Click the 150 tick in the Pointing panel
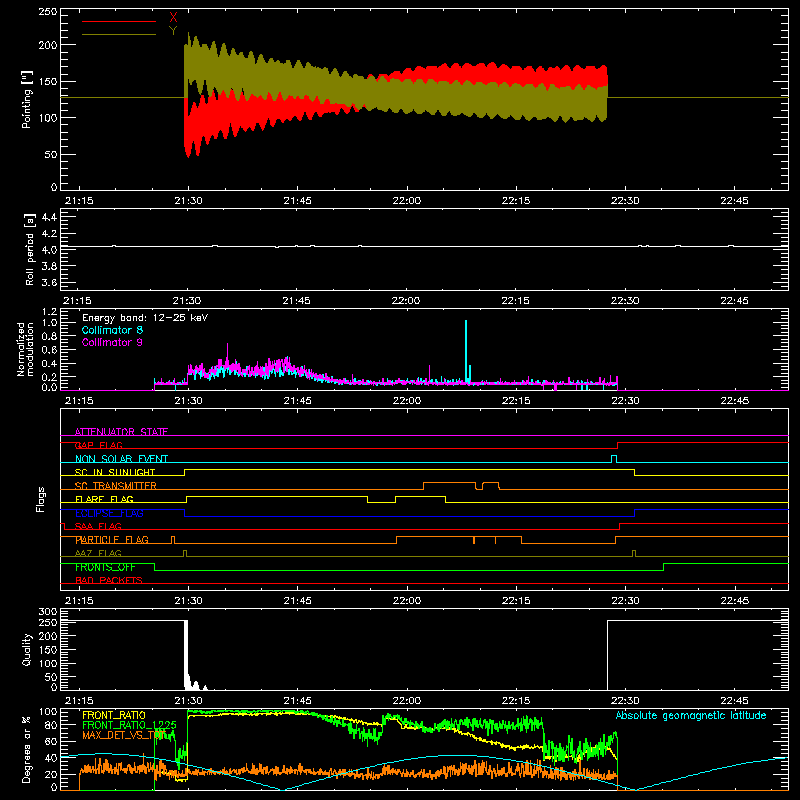Viewport: 800px width, 800px height. coord(48,81)
